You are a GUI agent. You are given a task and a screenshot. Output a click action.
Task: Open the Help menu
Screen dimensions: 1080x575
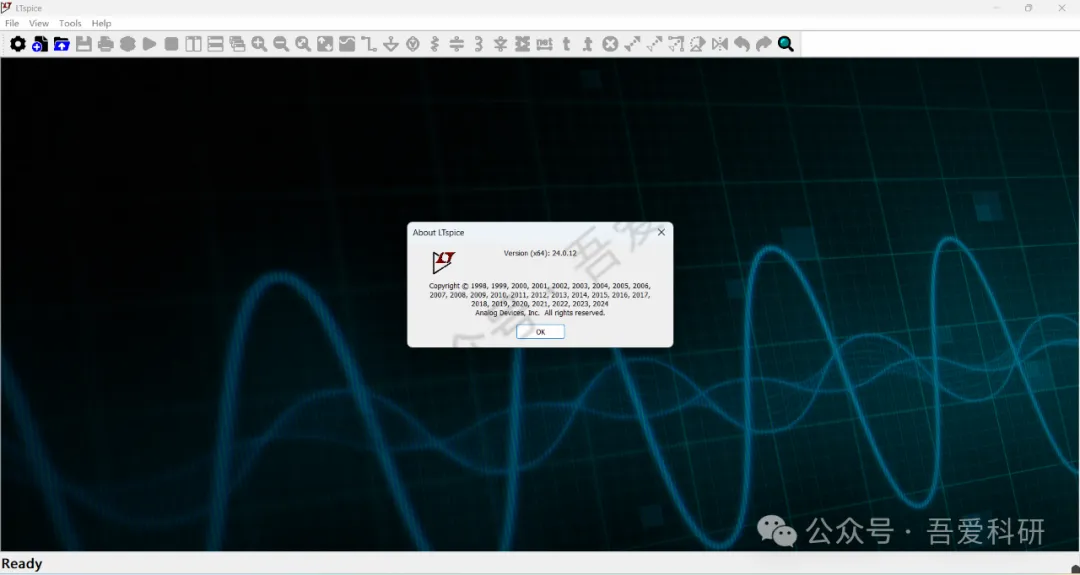tap(101, 23)
